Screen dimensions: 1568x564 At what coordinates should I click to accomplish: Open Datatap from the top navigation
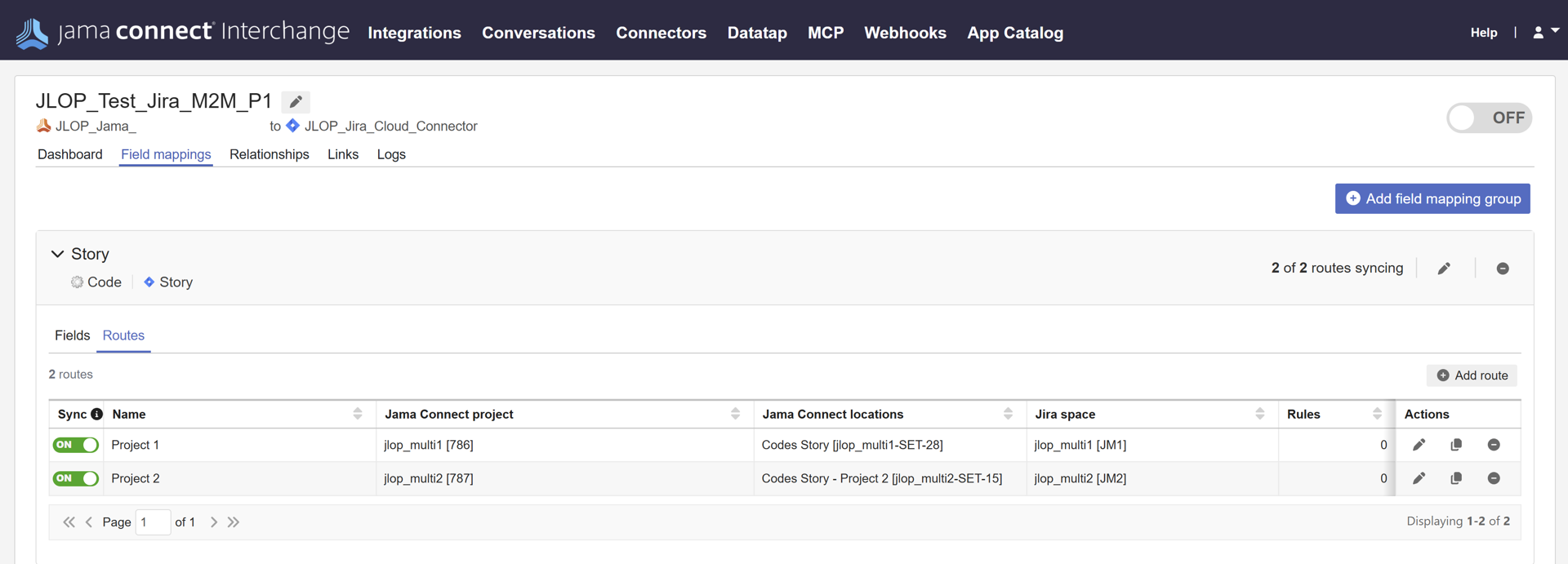[757, 33]
